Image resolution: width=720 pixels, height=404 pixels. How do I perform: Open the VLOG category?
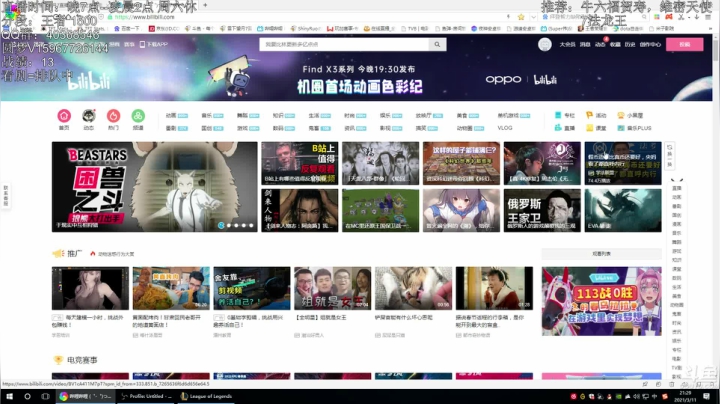tap(505, 128)
